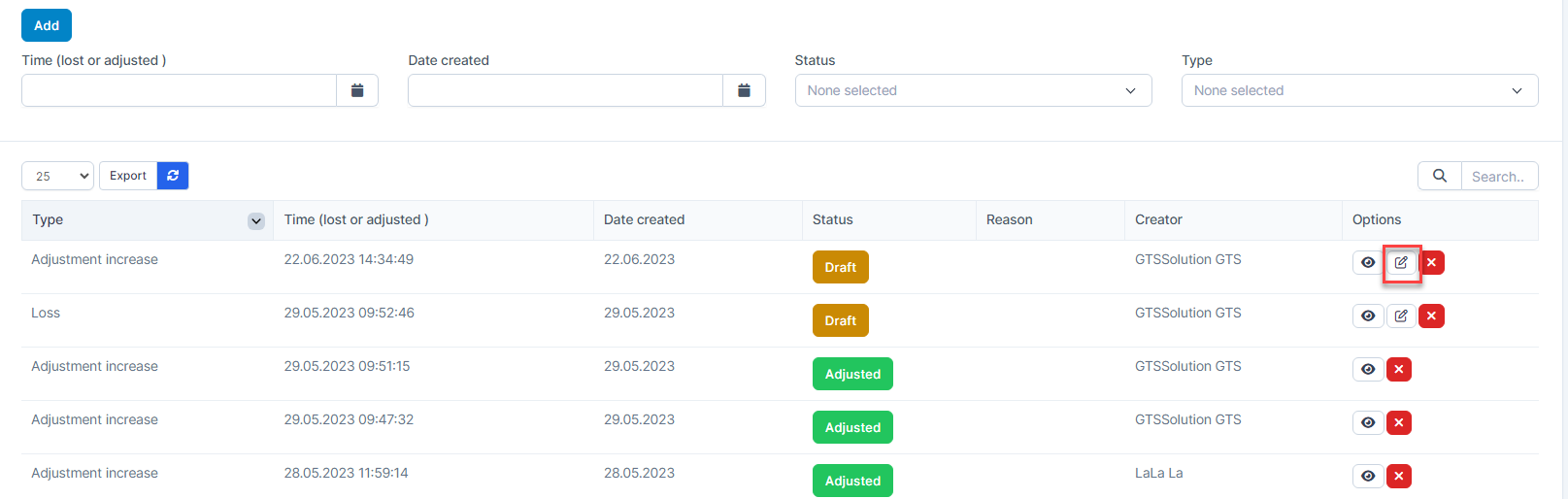Sort by Time (lost or adjusted) column header
The height and width of the screenshot is (499, 1568).
[x=433, y=220]
